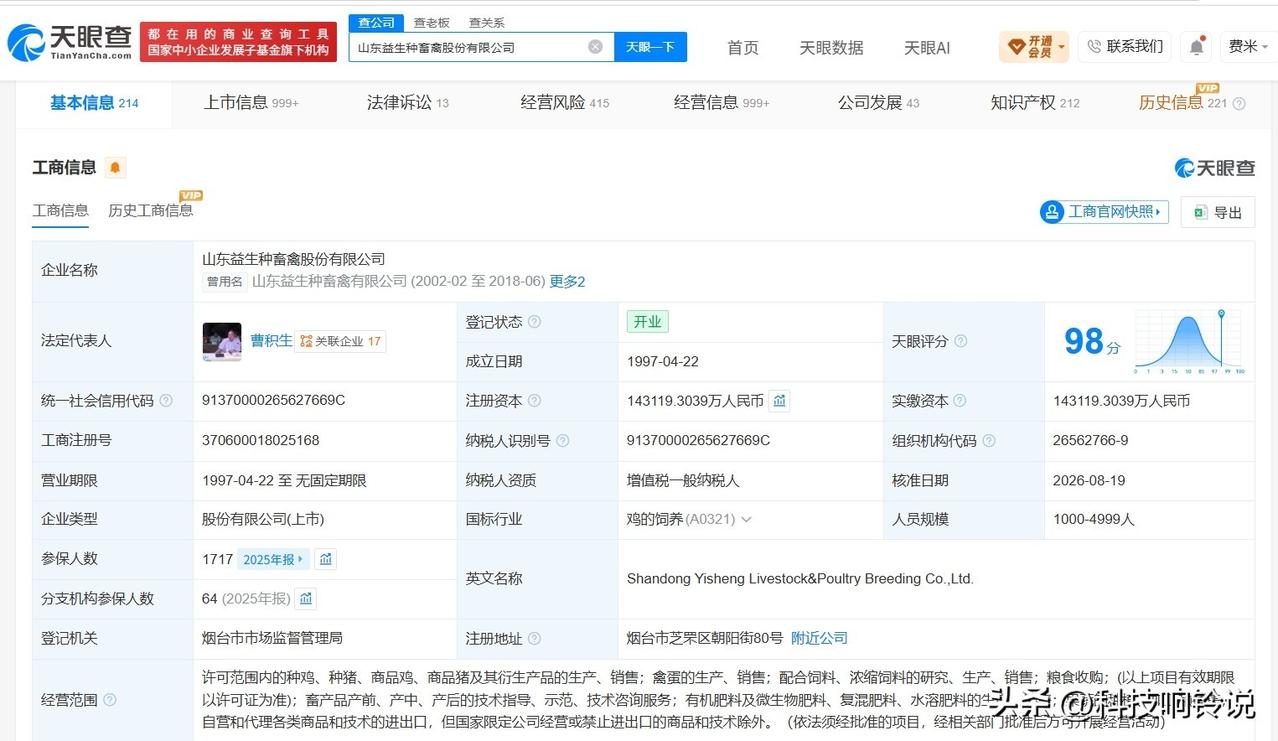Select 查老板 search mode tab

pos(431,22)
